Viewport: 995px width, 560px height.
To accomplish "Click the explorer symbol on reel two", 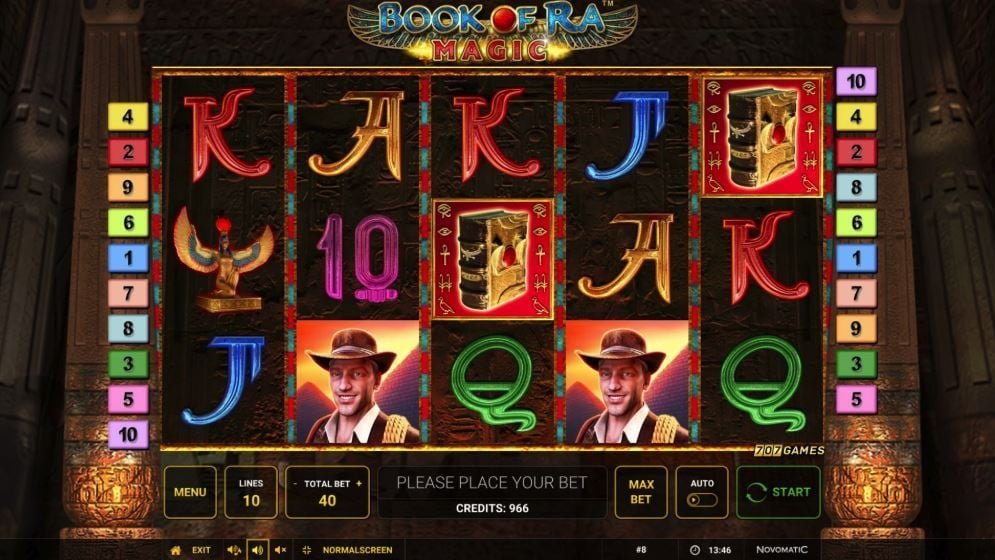I will tap(358, 382).
